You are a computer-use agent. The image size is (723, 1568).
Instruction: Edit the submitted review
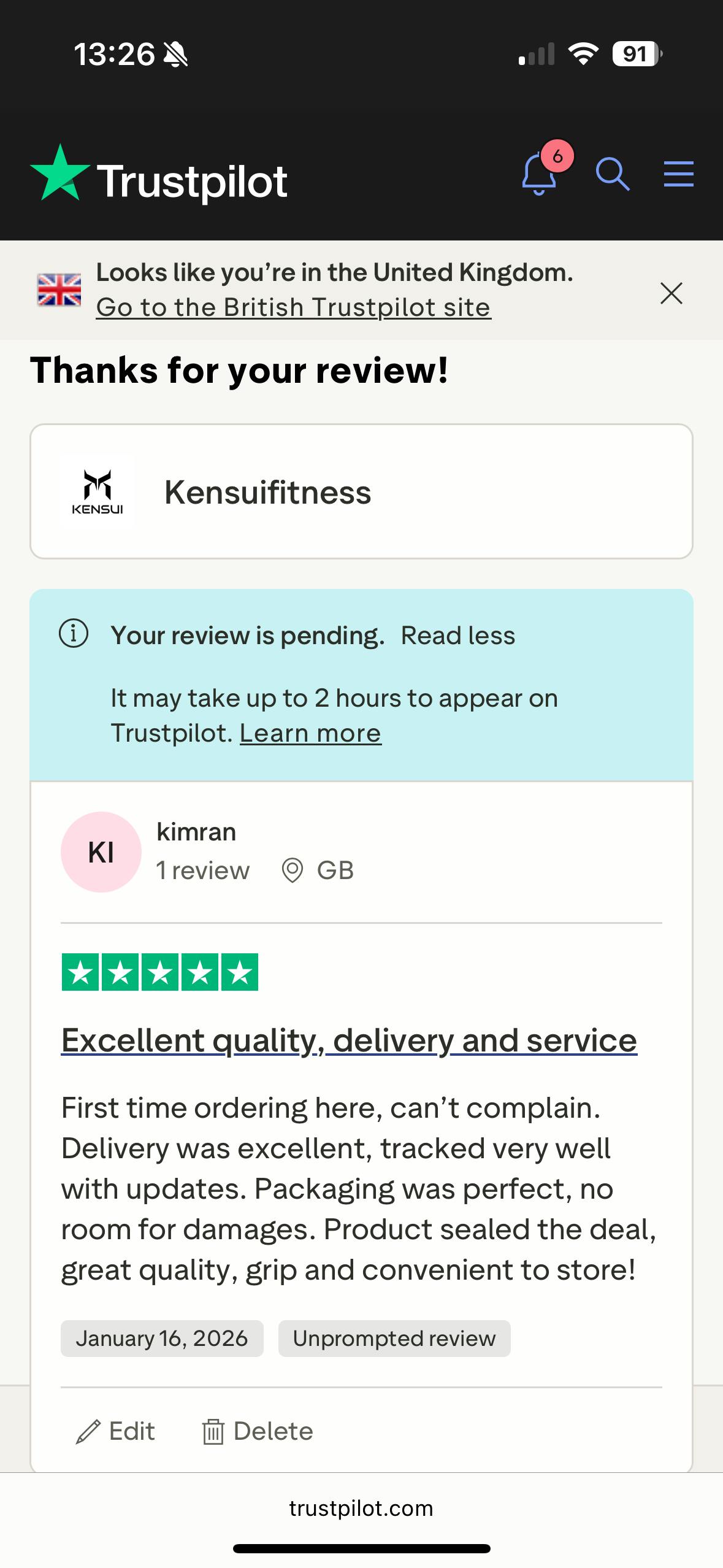click(x=116, y=1431)
